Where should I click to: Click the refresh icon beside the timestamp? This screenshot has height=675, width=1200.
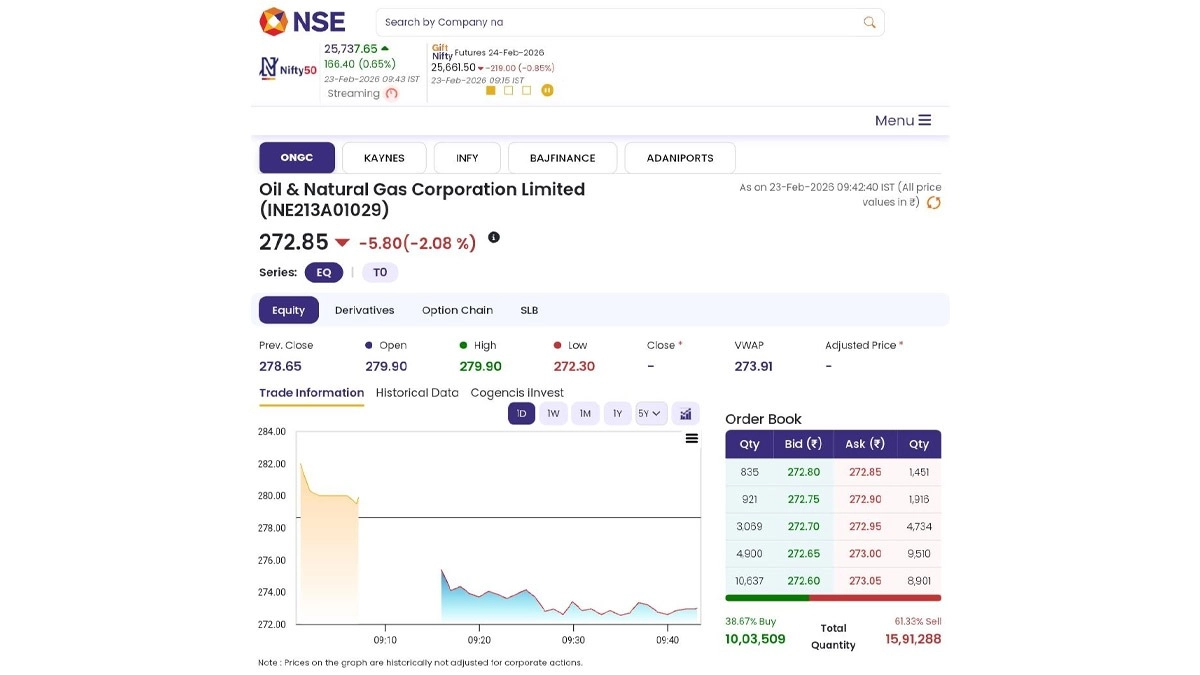933,203
